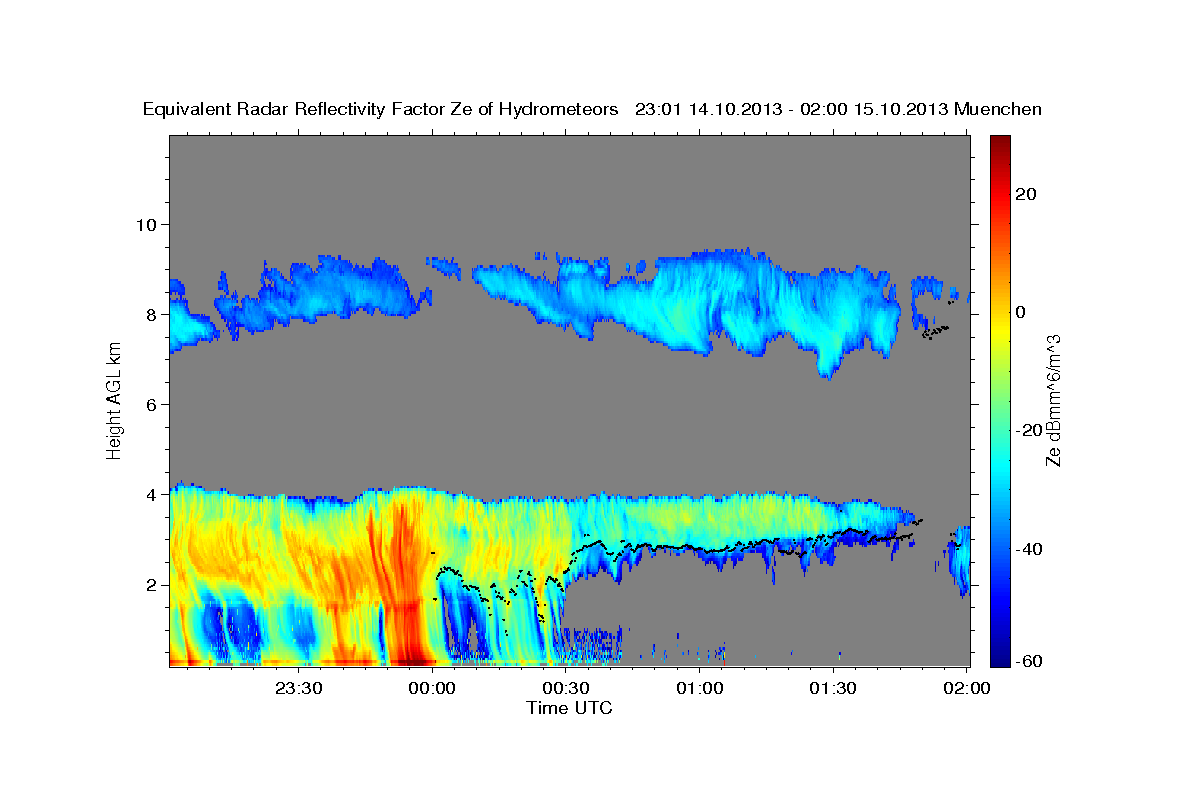Click the colorbar value 0

coord(1020,312)
